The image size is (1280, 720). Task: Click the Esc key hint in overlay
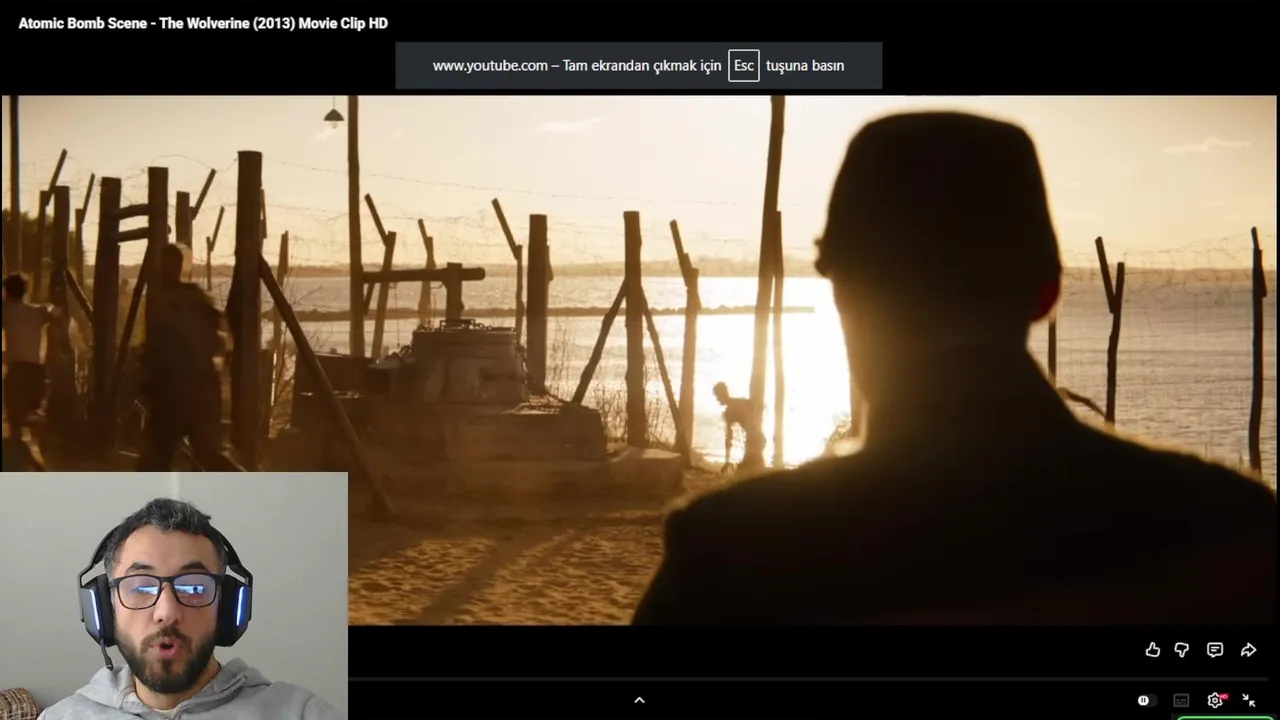pos(743,65)
